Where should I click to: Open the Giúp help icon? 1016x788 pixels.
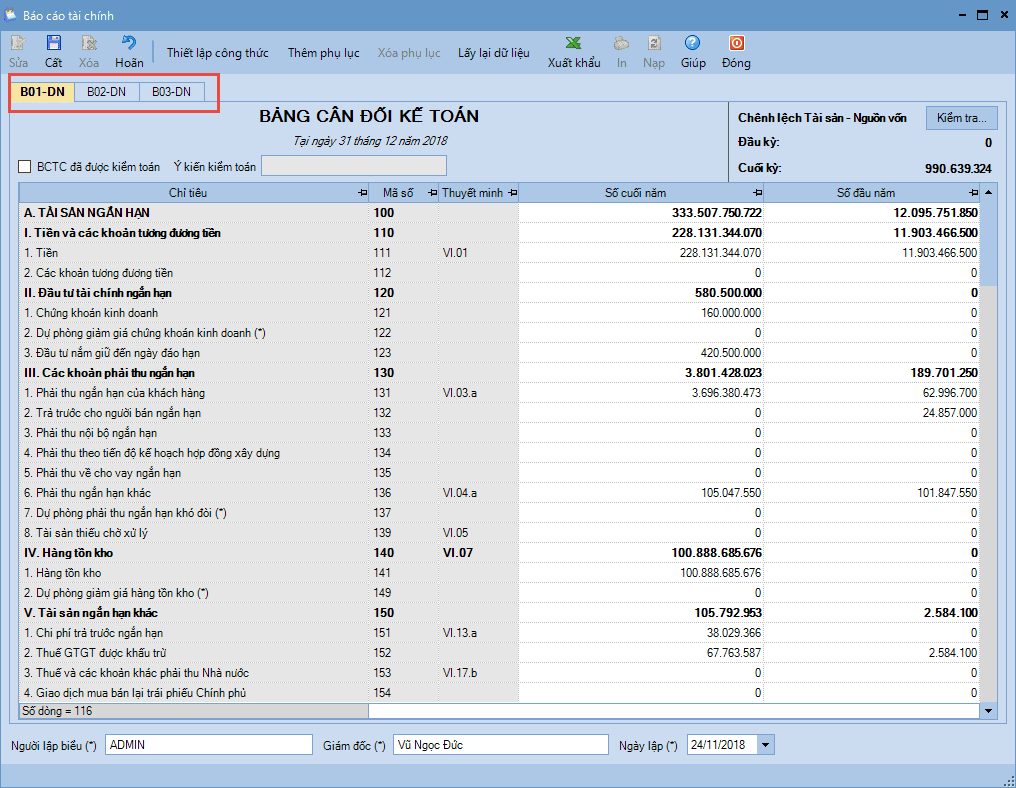(692, 43)
